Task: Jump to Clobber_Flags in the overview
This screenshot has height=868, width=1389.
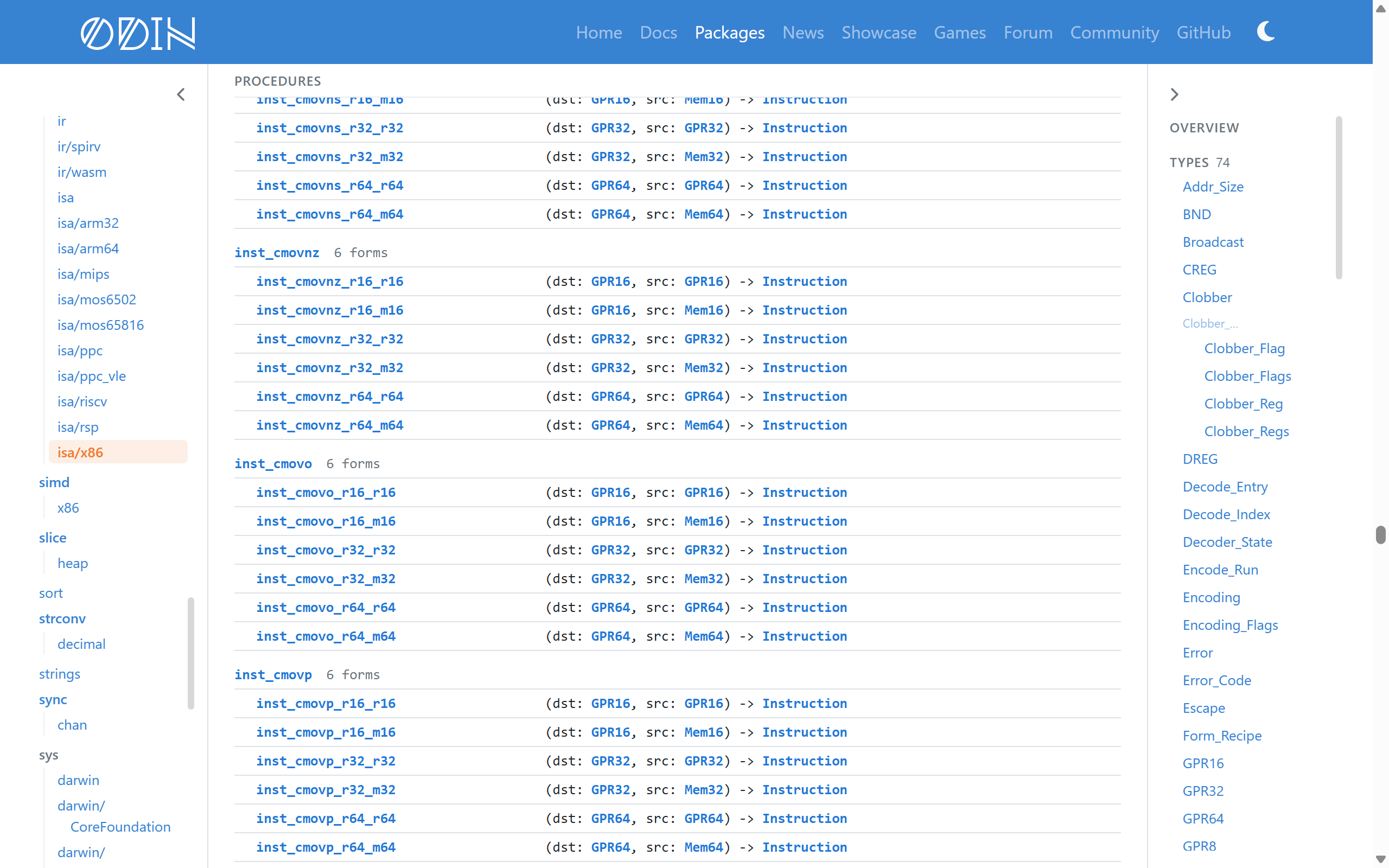Action: click(x=1247, y=376)
